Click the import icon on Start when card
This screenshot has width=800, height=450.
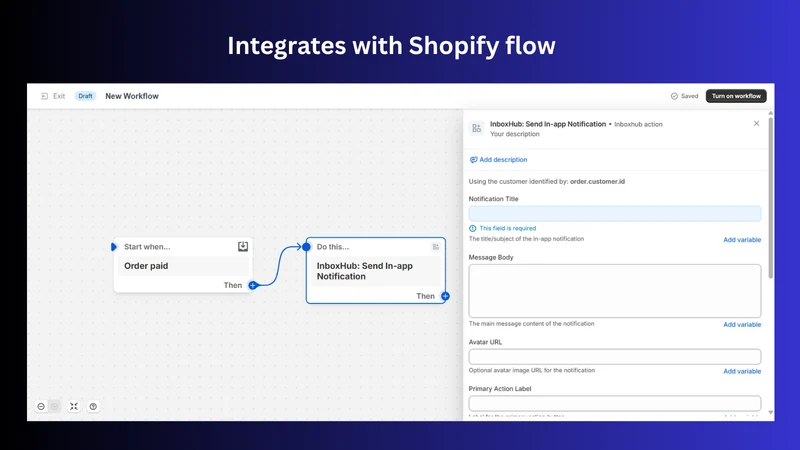tap(243, 246)
